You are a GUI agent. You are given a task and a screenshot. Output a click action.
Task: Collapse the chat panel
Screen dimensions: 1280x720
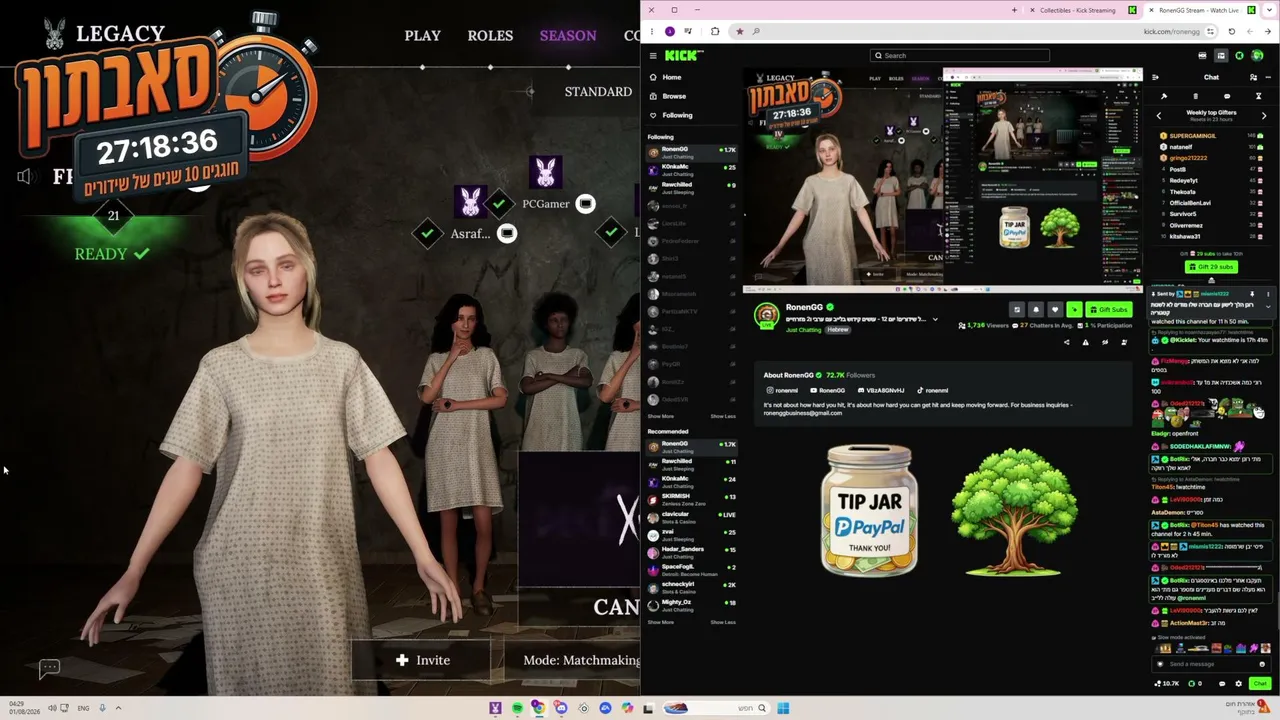click(1155, 77)
